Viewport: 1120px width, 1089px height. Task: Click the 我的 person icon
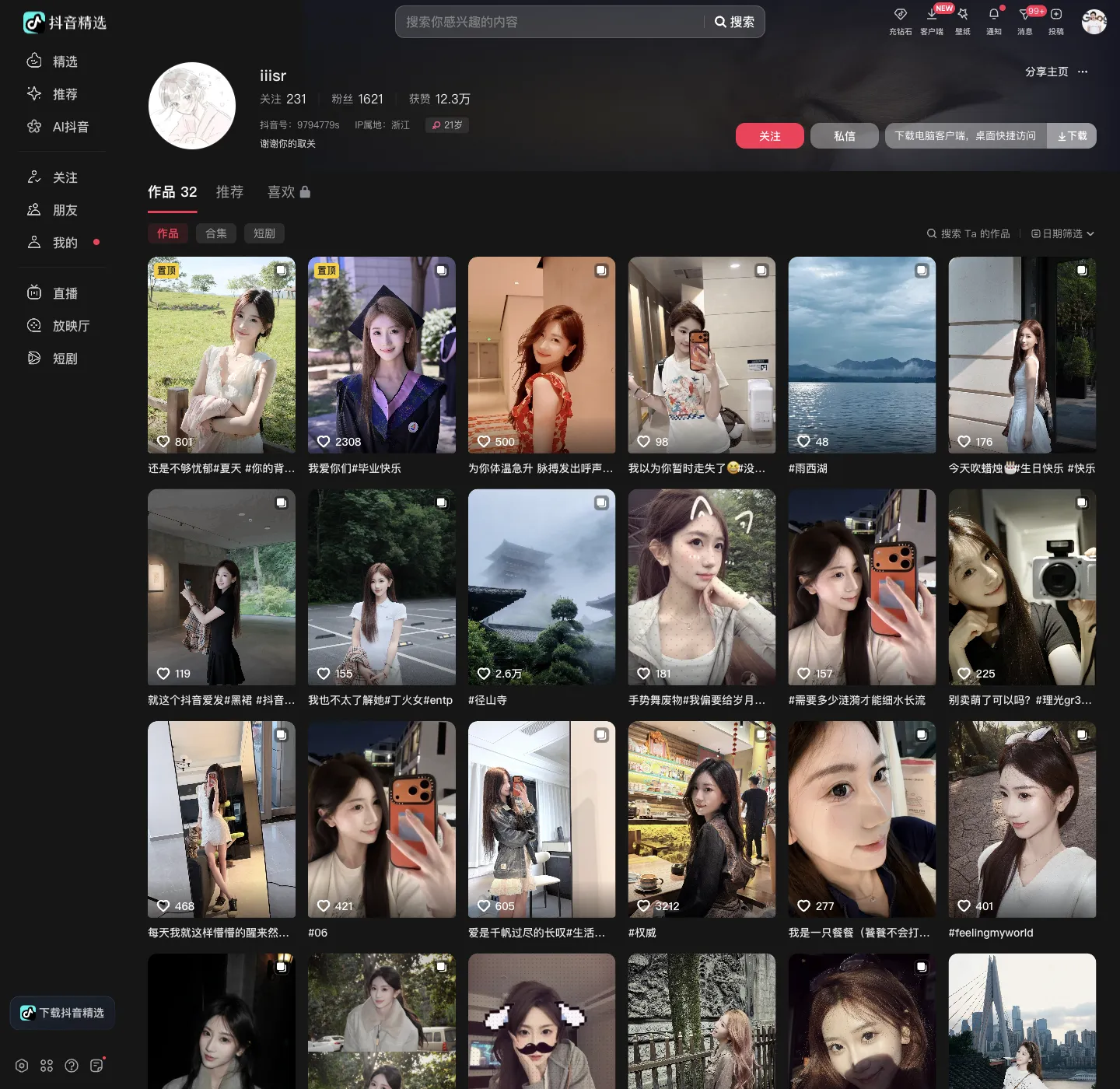click(x=34, y=242)
